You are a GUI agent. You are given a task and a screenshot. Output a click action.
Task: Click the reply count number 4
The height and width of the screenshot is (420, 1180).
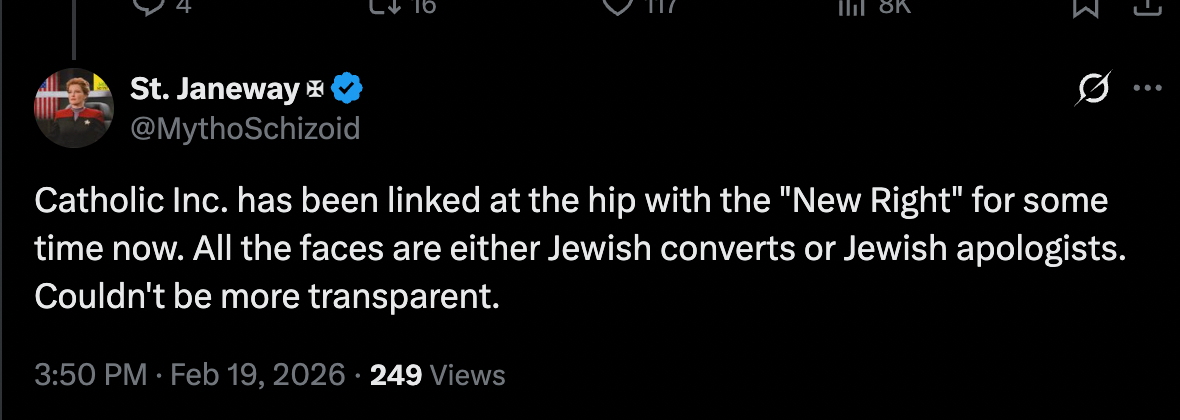pos(184,6)
